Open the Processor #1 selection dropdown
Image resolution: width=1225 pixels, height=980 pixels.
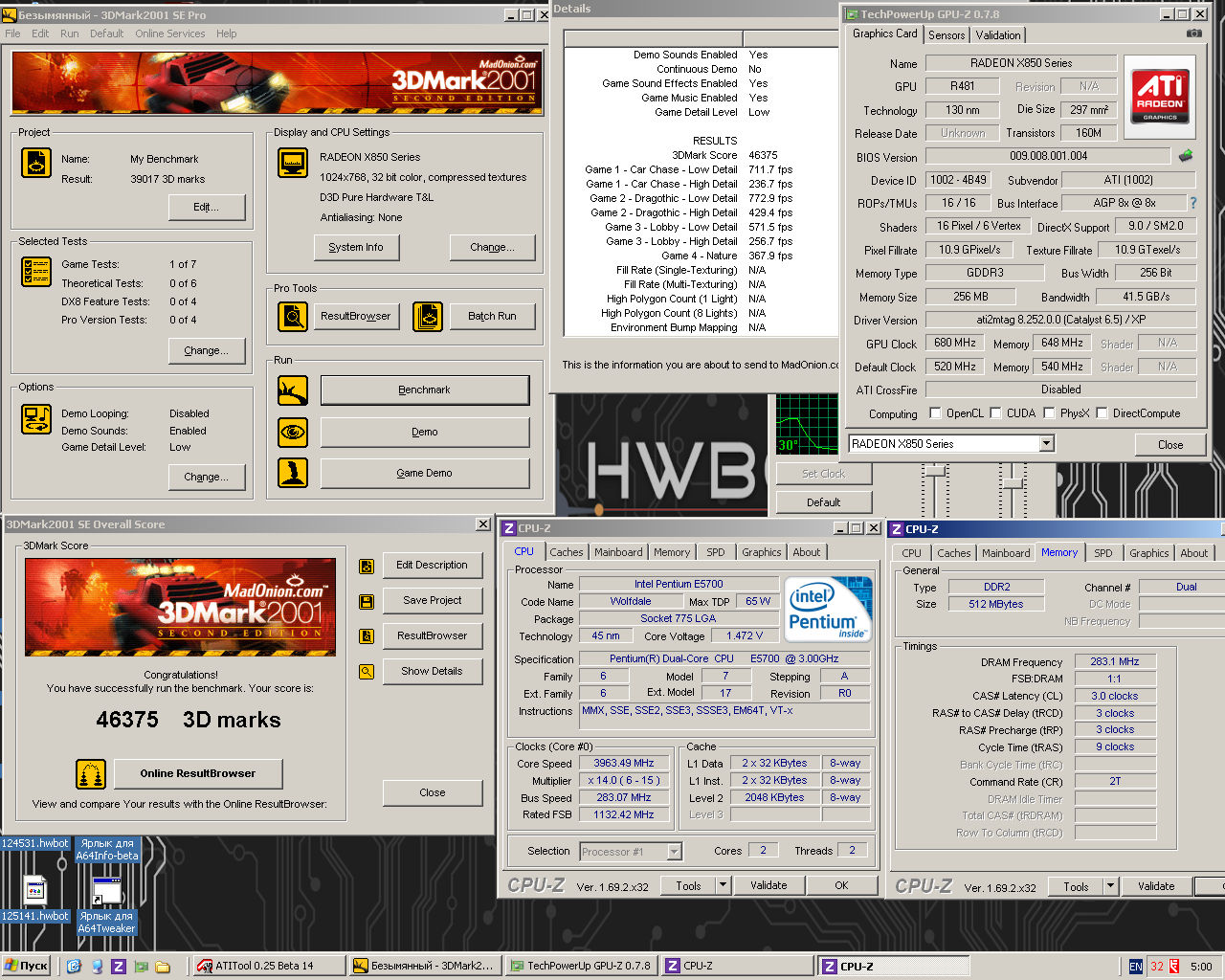pyautogui.click(x=674, y=851)
